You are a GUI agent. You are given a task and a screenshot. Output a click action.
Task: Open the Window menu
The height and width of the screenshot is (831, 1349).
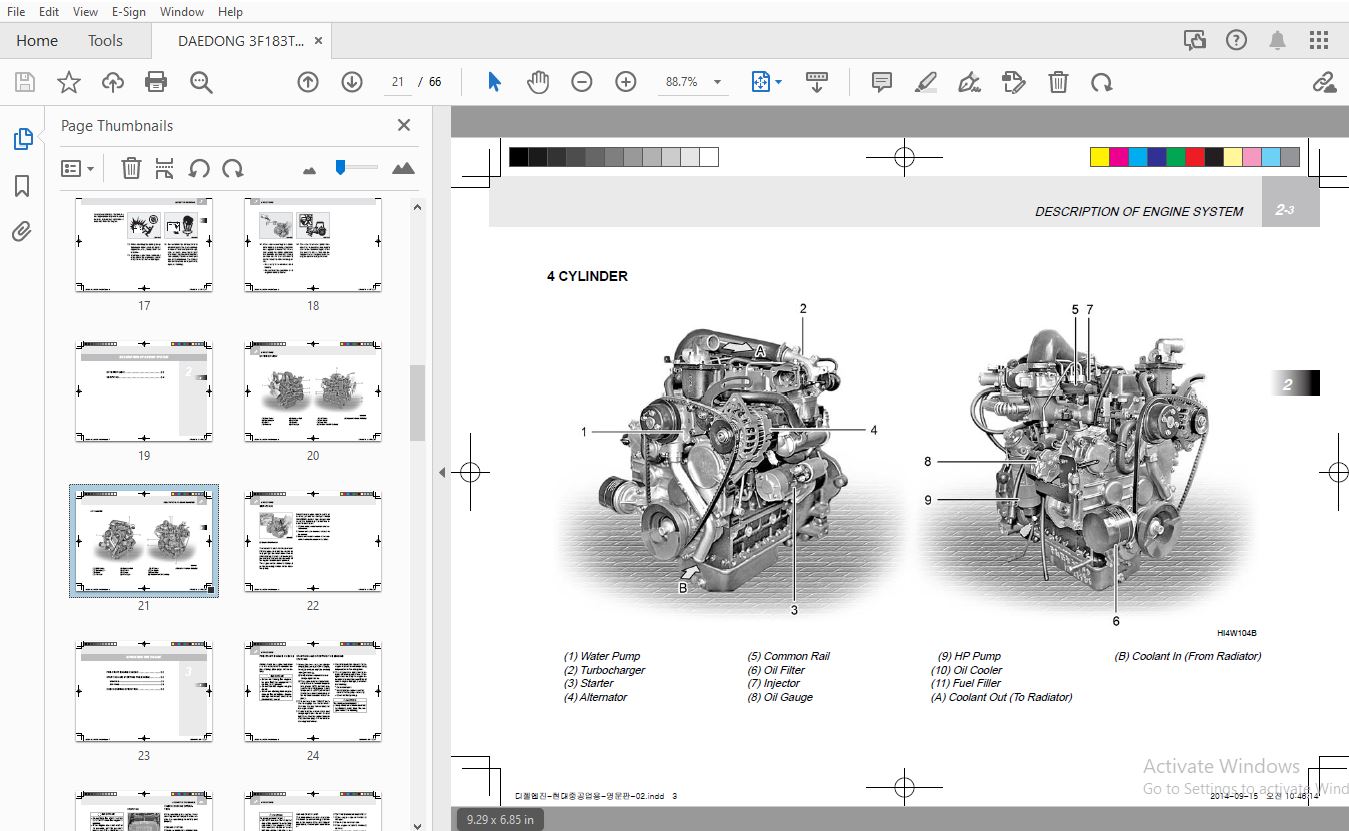tap(182, 11)
